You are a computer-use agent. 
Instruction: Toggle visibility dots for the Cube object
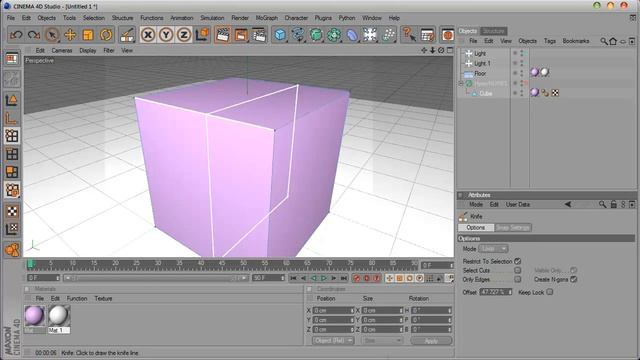(522, 93)
